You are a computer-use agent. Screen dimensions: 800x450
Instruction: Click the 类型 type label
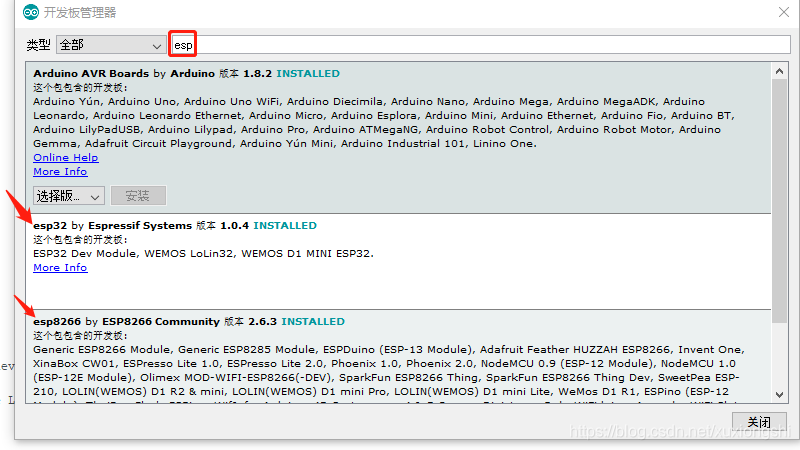(x=38, y=45)
